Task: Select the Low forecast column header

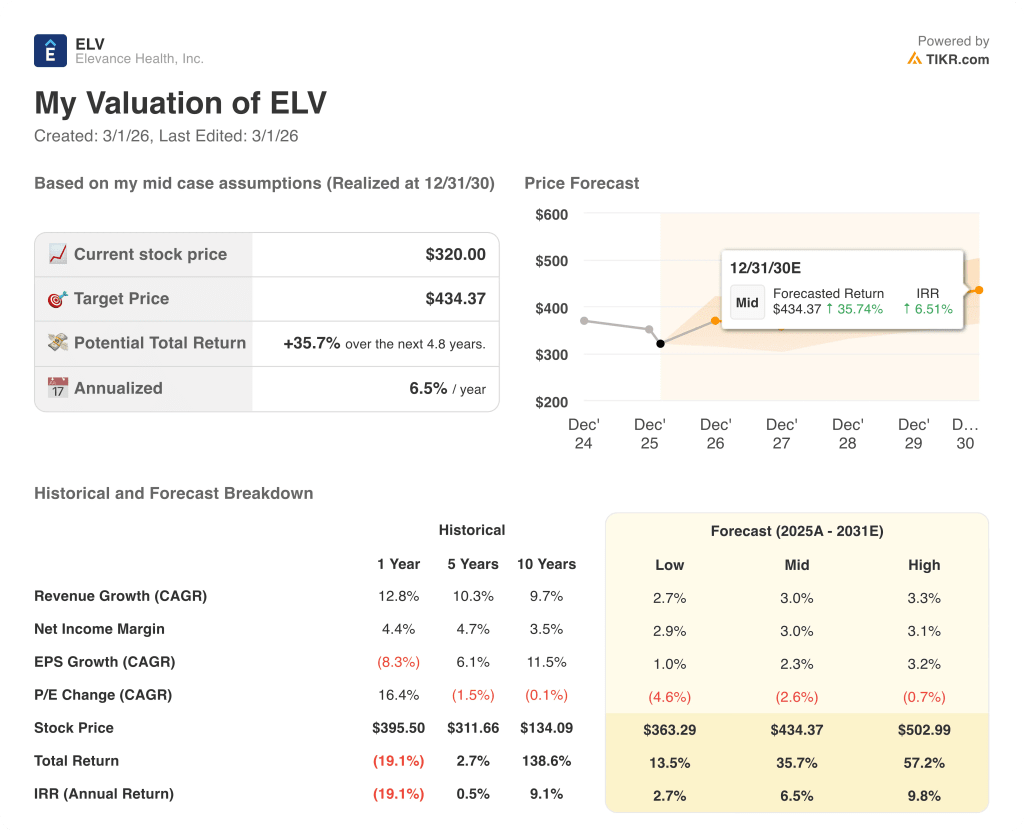Action: tap(670, 564)
